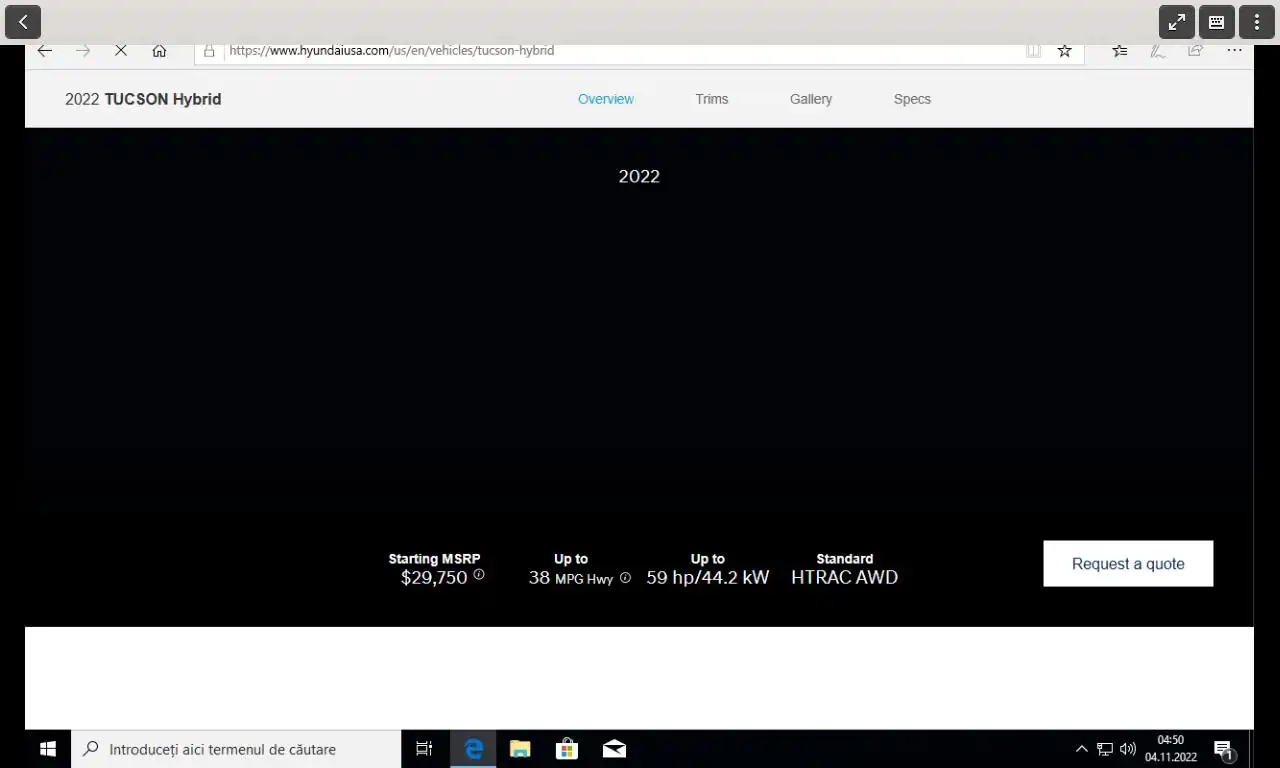Click the Windows taskbar search box
The height and width of the screenshot is (768, 1280).
tap(236, 749)
